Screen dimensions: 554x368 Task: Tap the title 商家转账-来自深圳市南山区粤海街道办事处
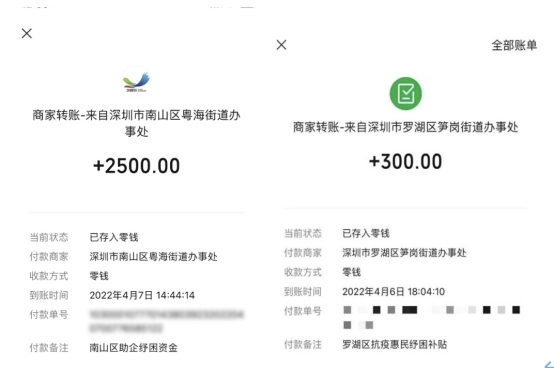pos(136,123)
